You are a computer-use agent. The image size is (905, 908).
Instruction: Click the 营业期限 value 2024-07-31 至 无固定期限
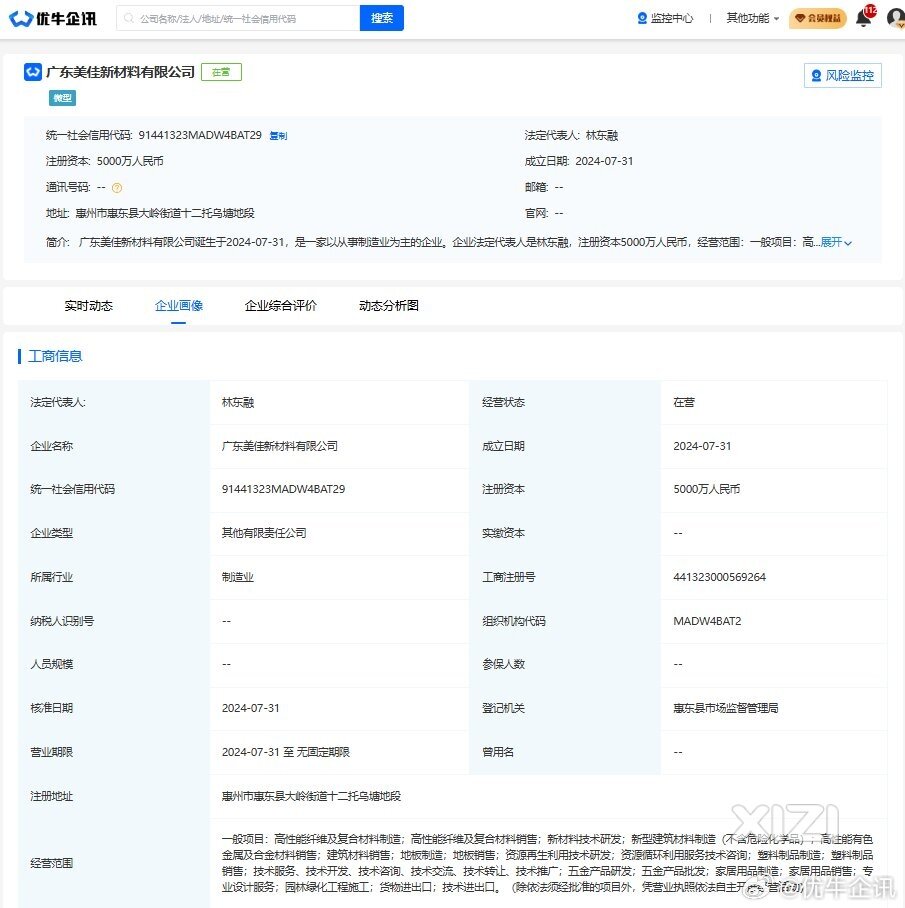[x=286, y=752]
